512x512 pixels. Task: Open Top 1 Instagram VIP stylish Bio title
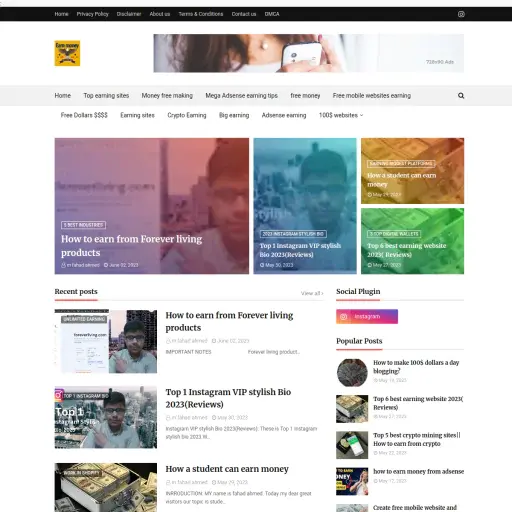click(x=228, y=398)
